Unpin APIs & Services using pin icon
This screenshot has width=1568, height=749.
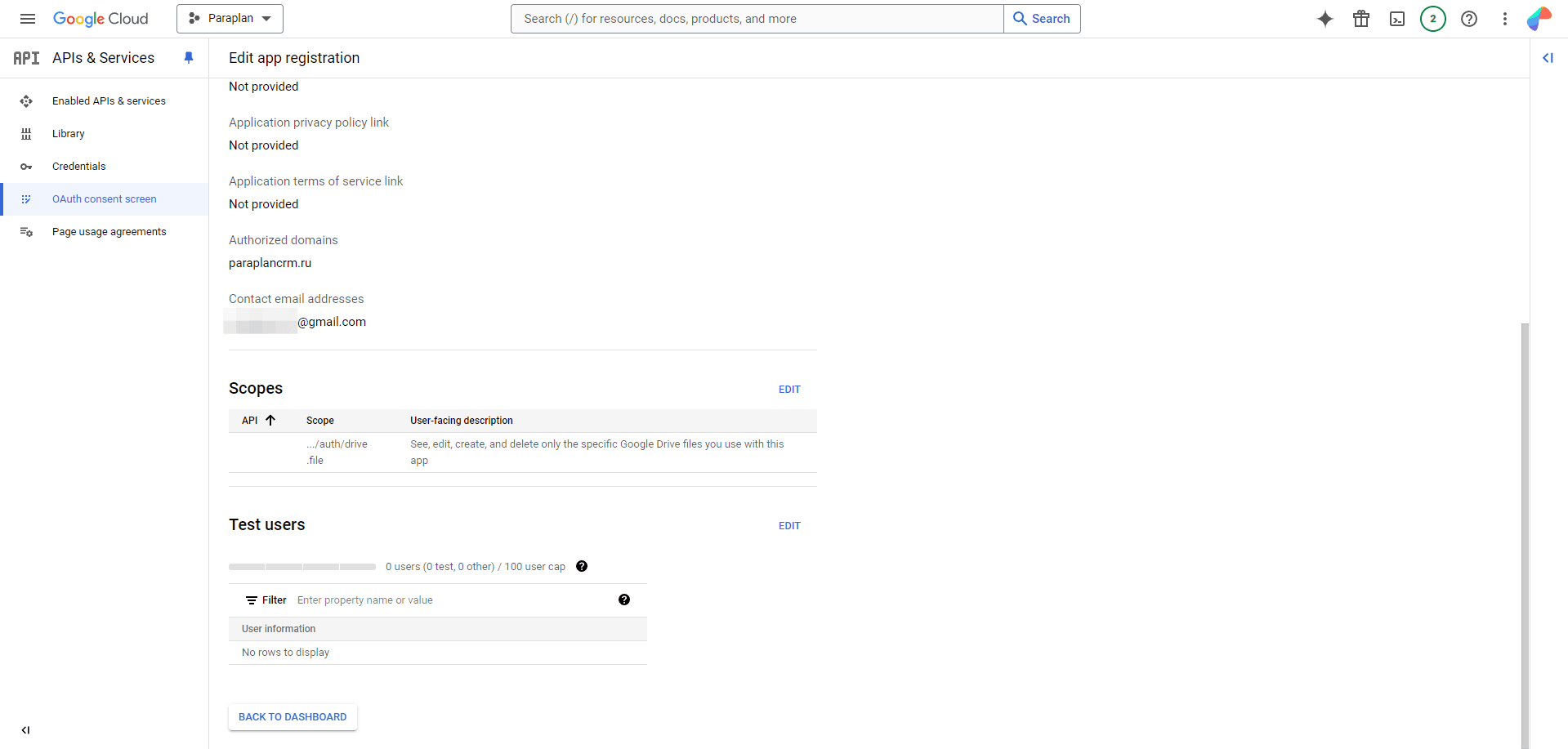pos(189,58)
